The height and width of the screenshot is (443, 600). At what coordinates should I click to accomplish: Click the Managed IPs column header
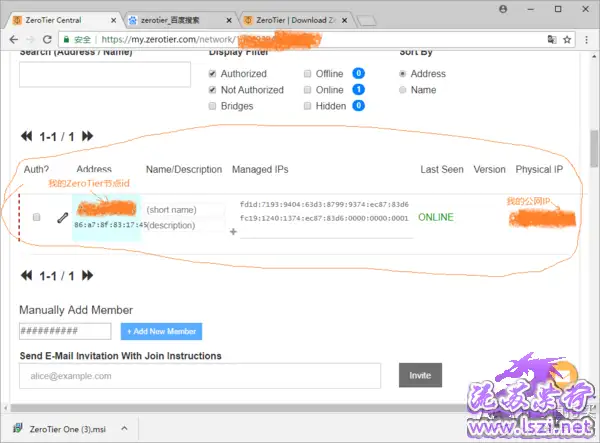tap(260, 169)
